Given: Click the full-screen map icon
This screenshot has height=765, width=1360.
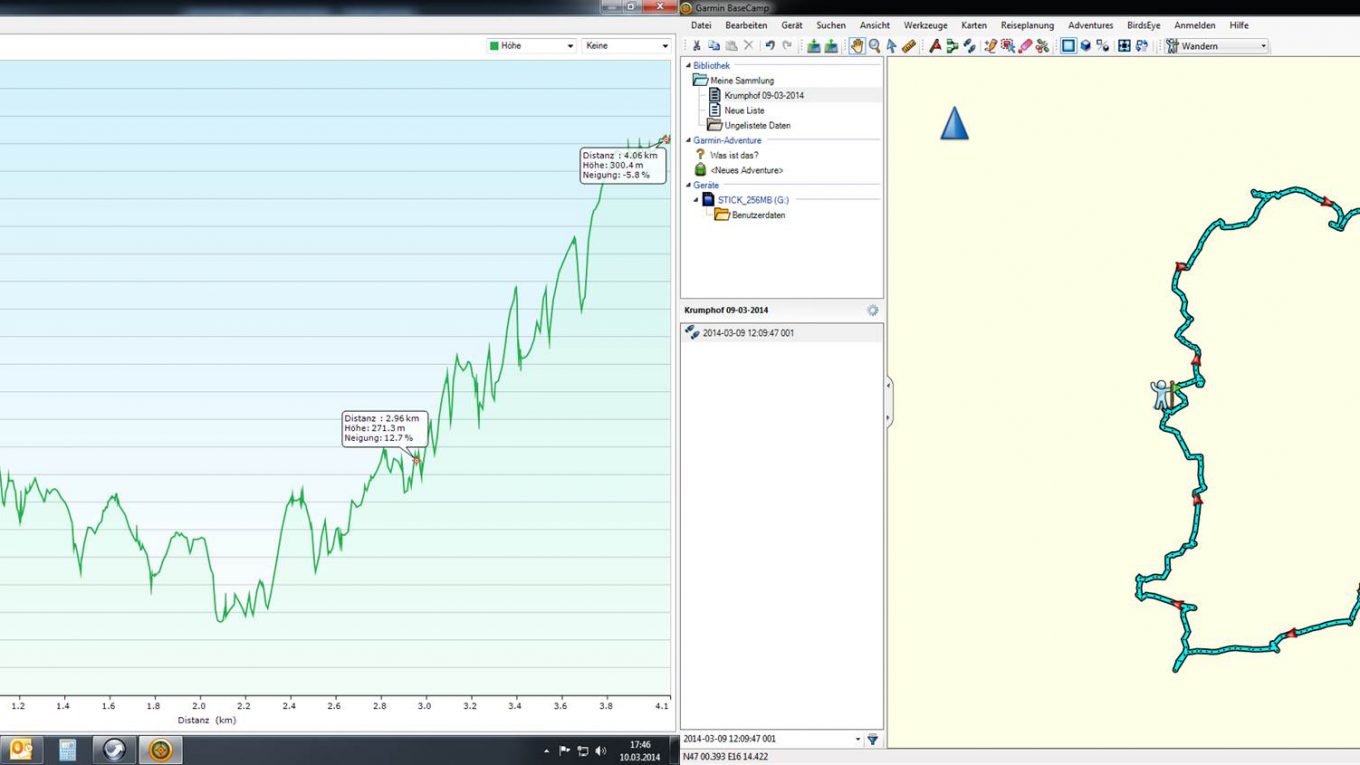Looking at the screenshot, I should (1124, 46).
